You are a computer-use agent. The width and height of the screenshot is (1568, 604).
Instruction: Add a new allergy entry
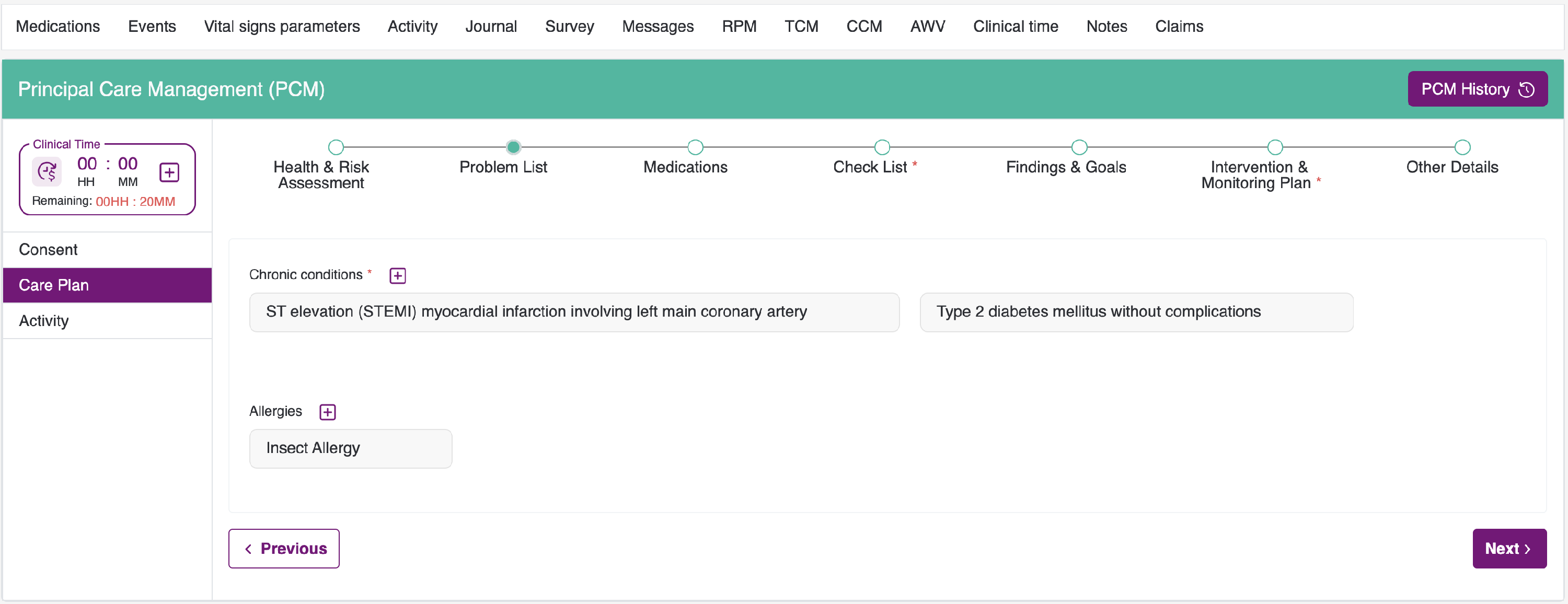(328, 412)
